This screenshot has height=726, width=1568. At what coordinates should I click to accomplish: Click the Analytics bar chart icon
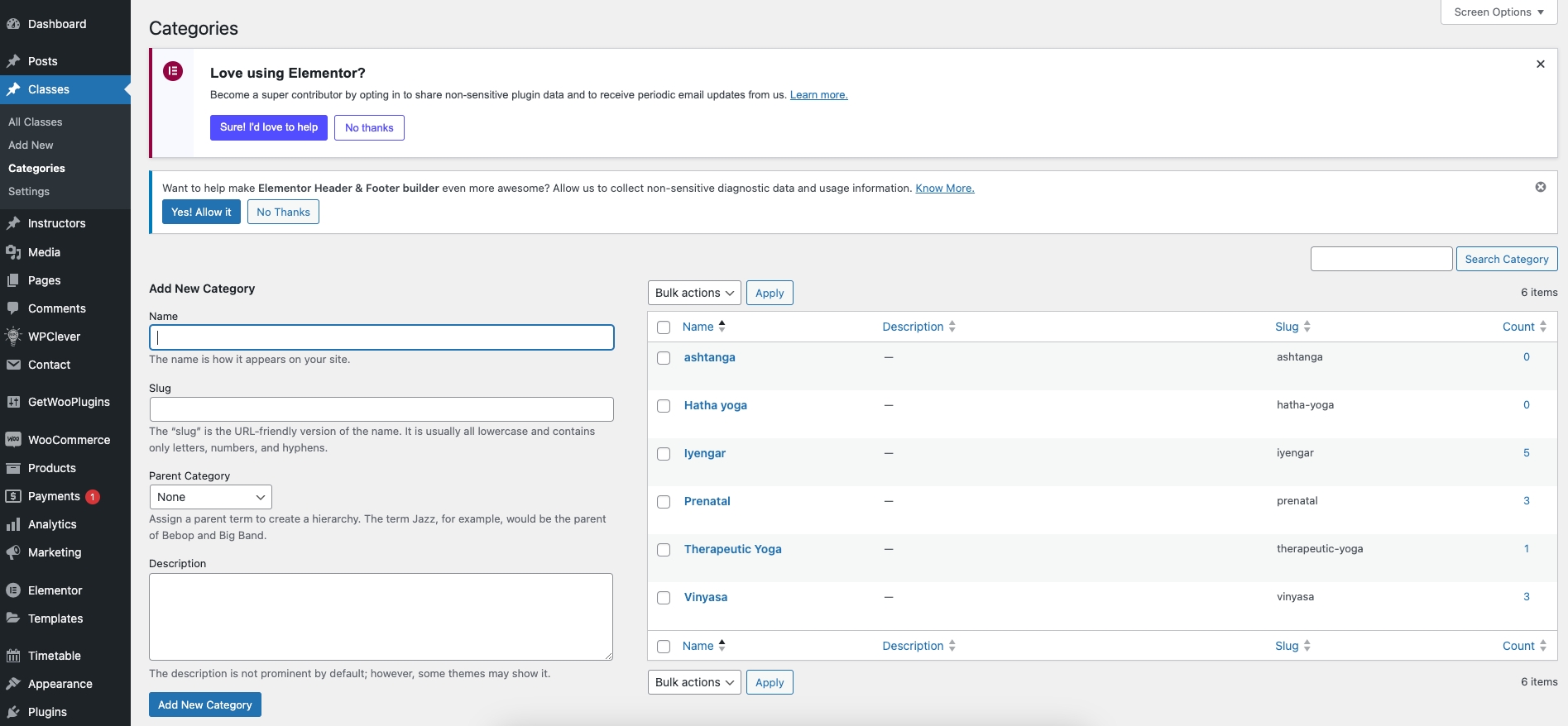(13, 524)
